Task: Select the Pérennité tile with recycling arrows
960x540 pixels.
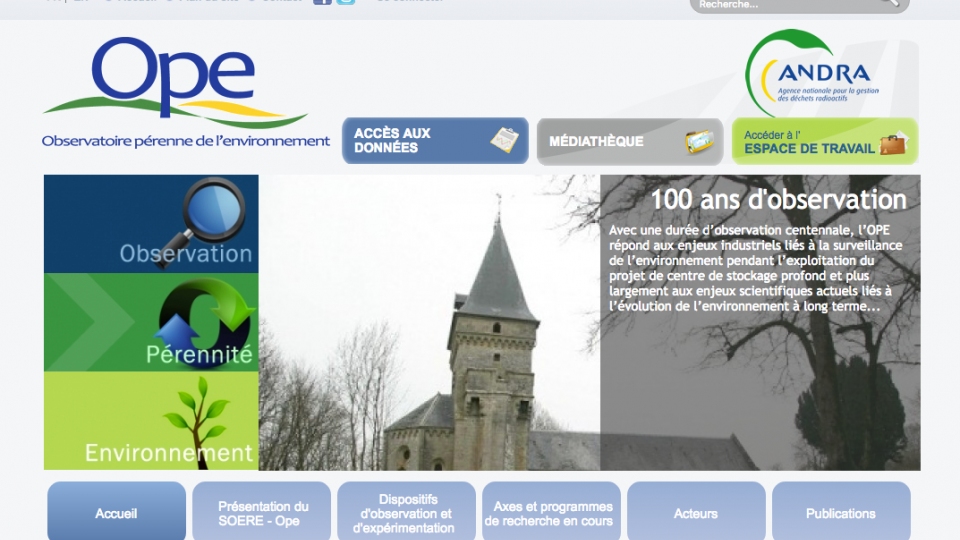Action: [x=151, y=323]
